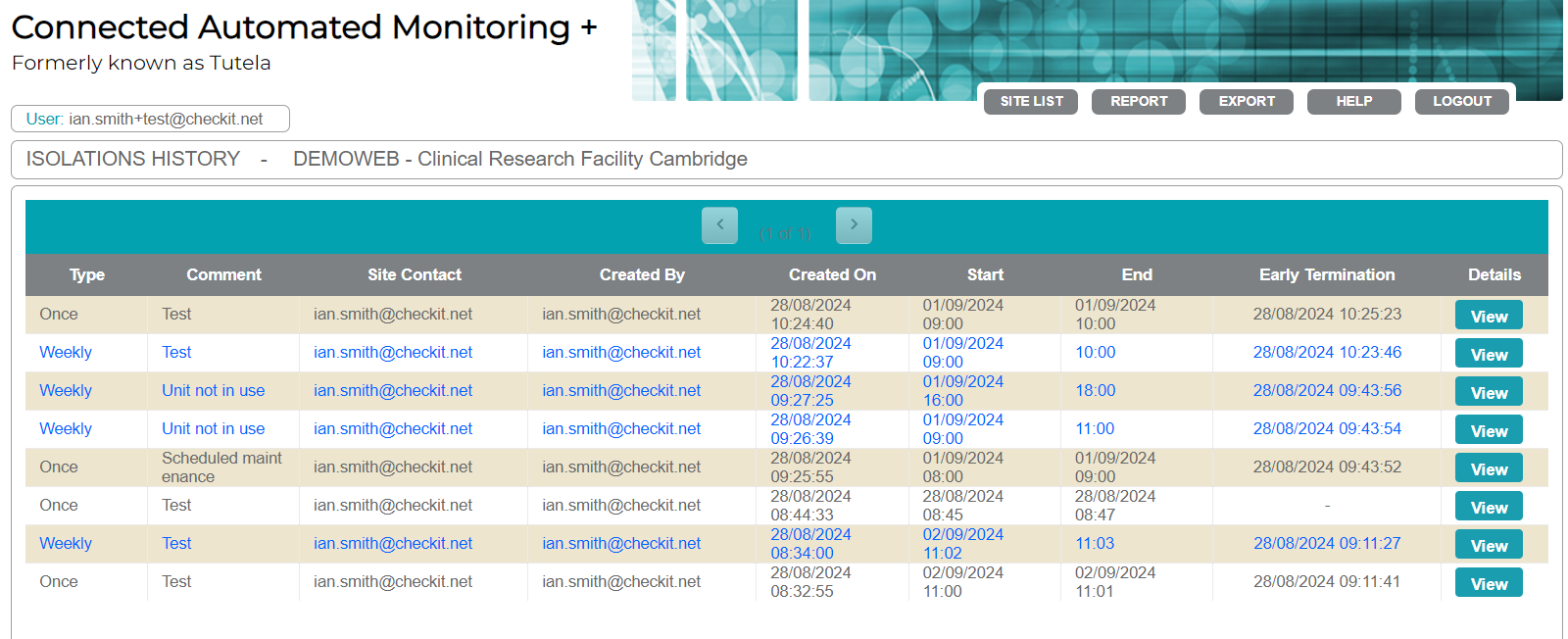This screenshot has width=1568, height=639.
Task: Go to previous page of isolations
Action: tap(719, 225)
